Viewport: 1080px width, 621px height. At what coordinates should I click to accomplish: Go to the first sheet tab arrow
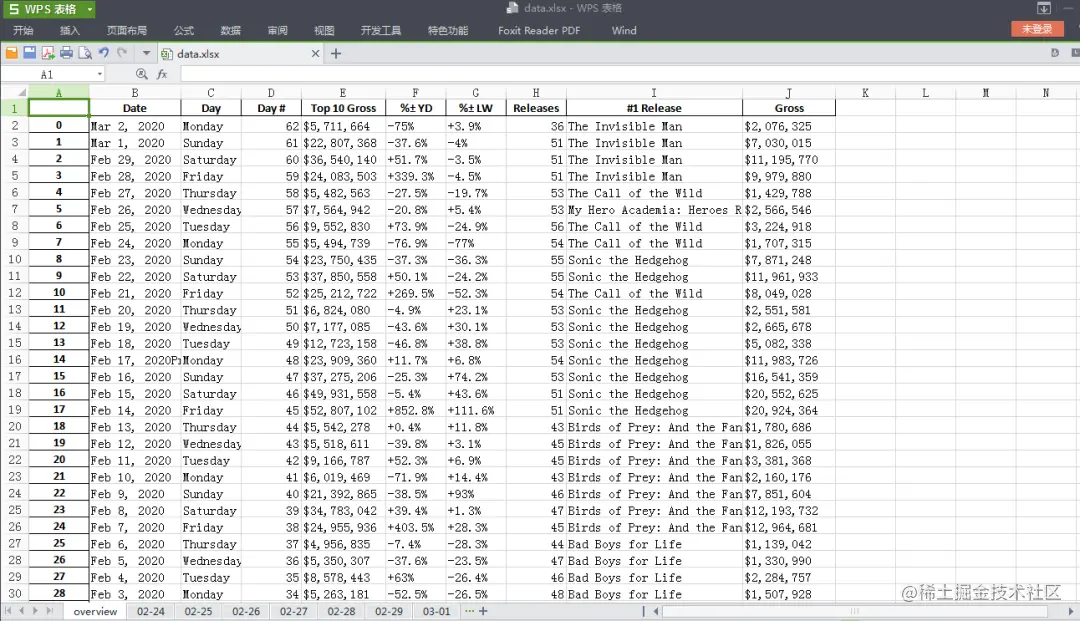click(x=8, y=611)
